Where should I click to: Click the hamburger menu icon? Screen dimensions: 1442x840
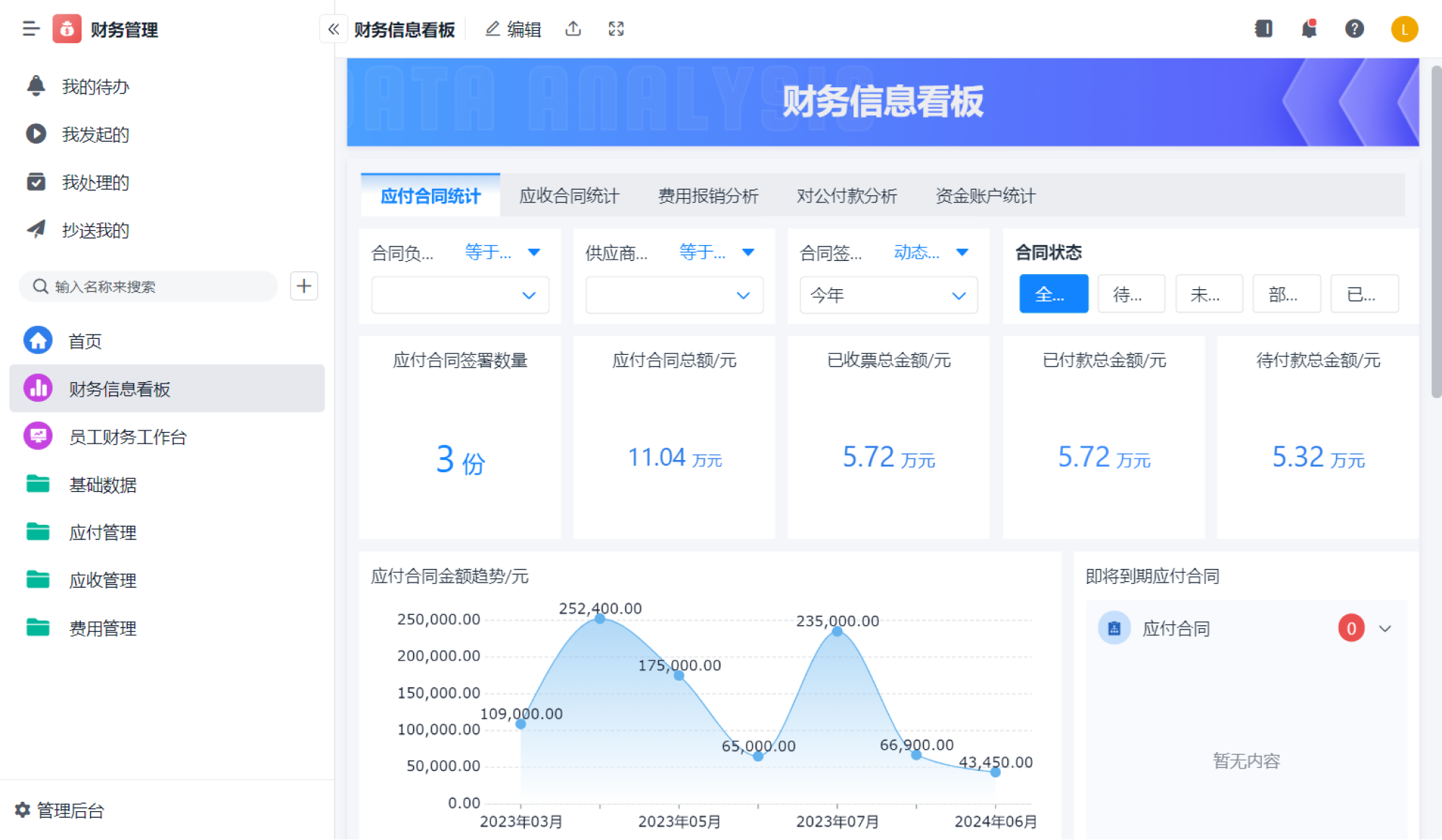[x=30, y=29]
